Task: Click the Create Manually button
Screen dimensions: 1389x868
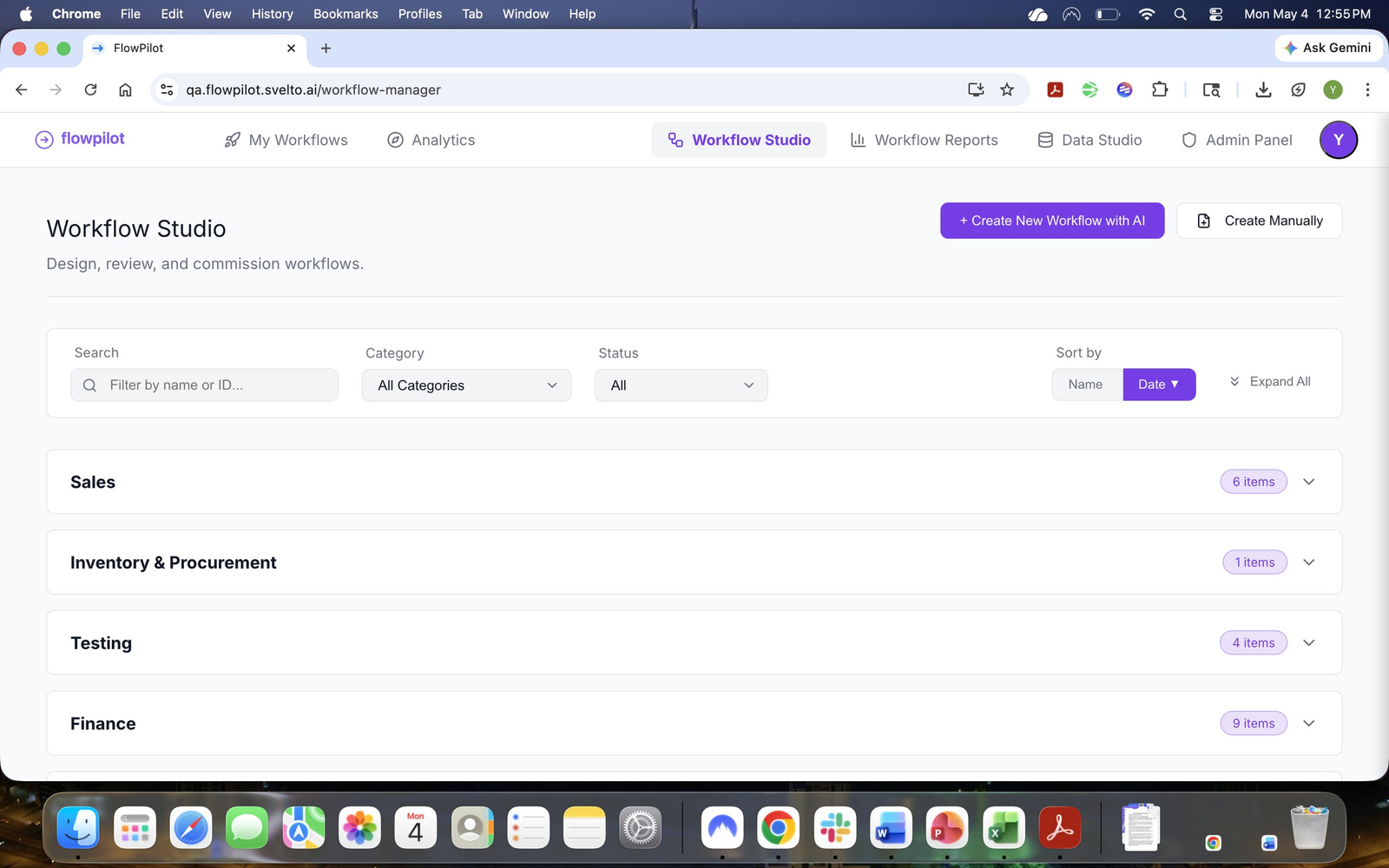Action: (1259, 220)
